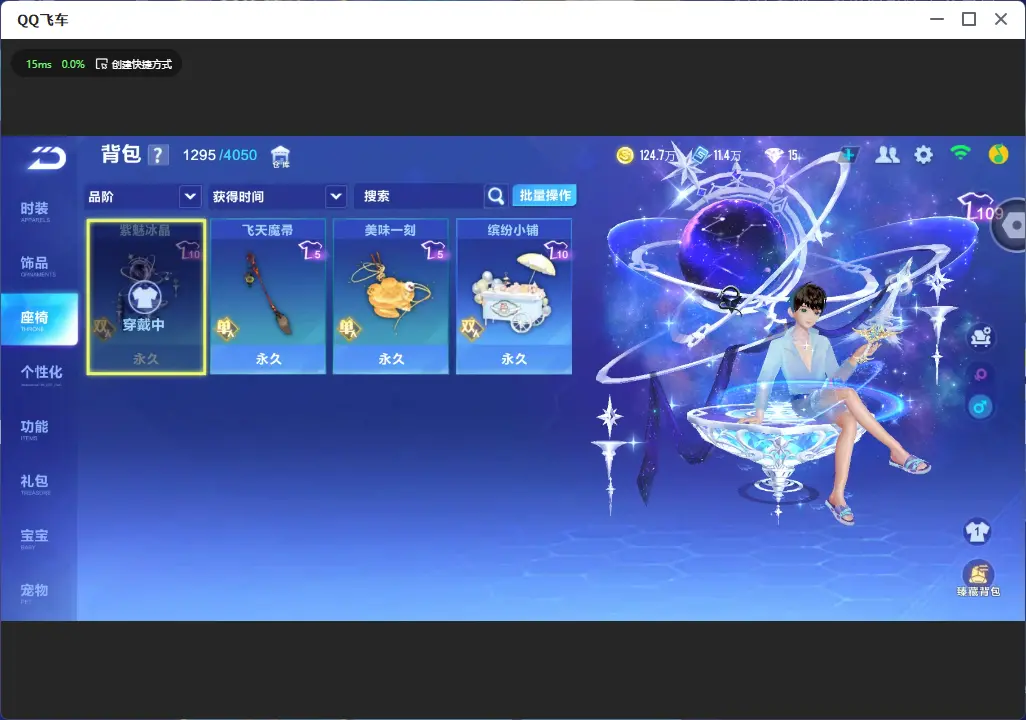Open the settings gear icon
This screenshot has height=720, width=1026.
click(923, 155)
